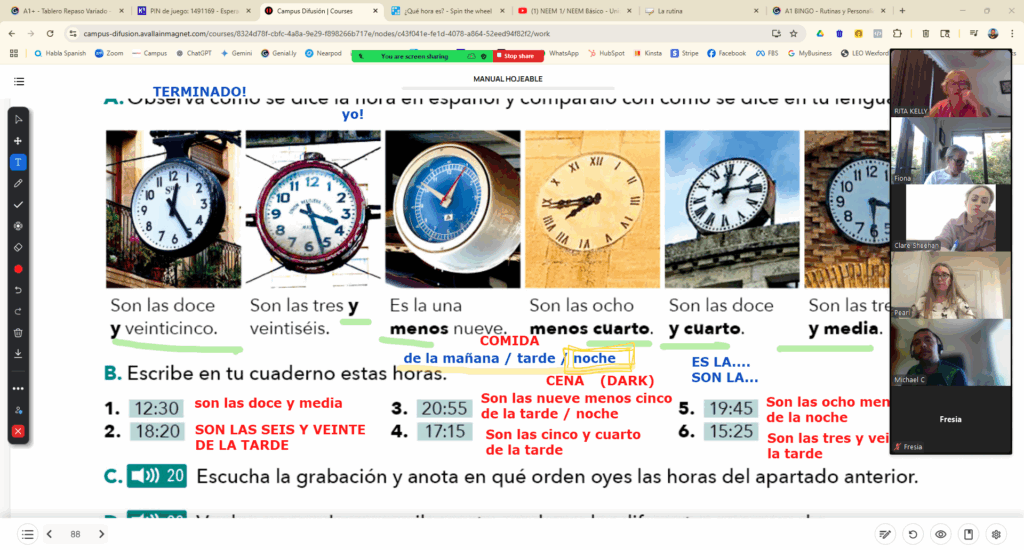Click the 12:30 time box
This screenshot has height=550, width=1024.
tap(156, 408)
